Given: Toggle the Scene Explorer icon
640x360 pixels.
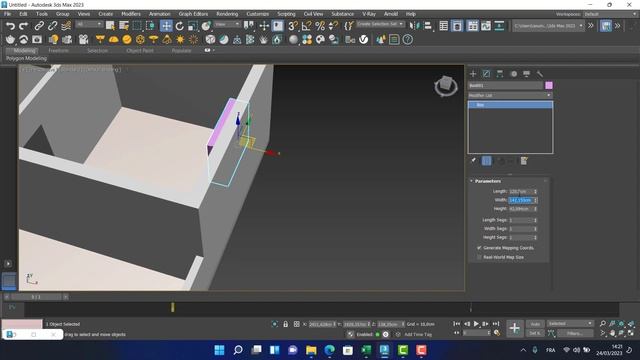Looking at the screenshot, I should [x=444, y=26].
